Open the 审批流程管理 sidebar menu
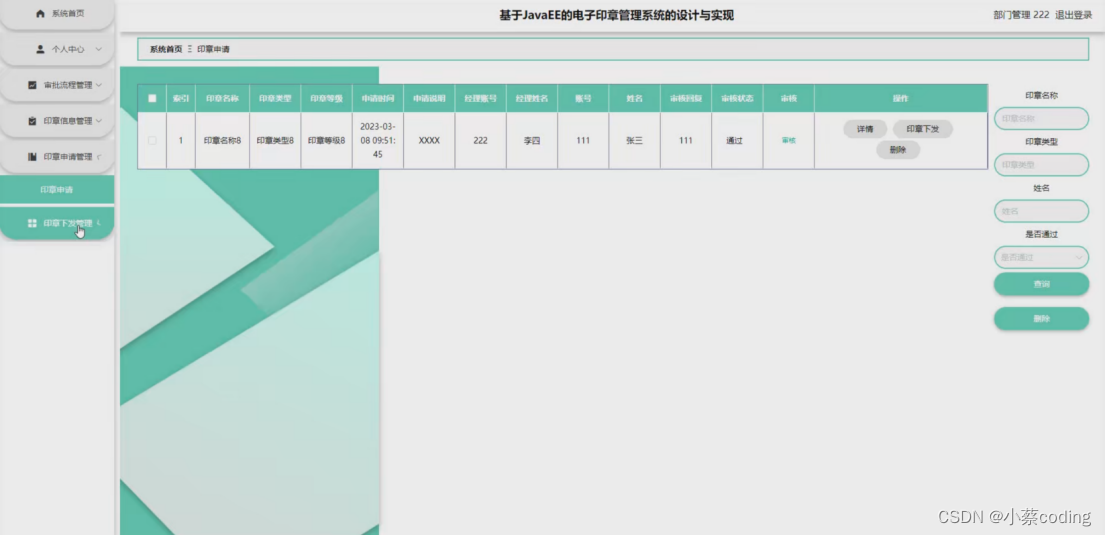The image size is (1106, 536). tap(57, 85)
